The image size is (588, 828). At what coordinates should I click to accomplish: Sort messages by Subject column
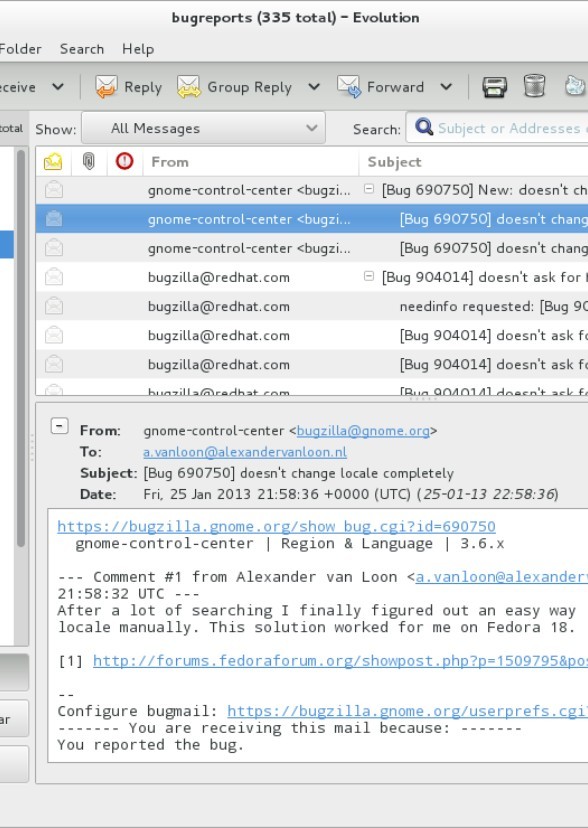(x=473, y=162)
